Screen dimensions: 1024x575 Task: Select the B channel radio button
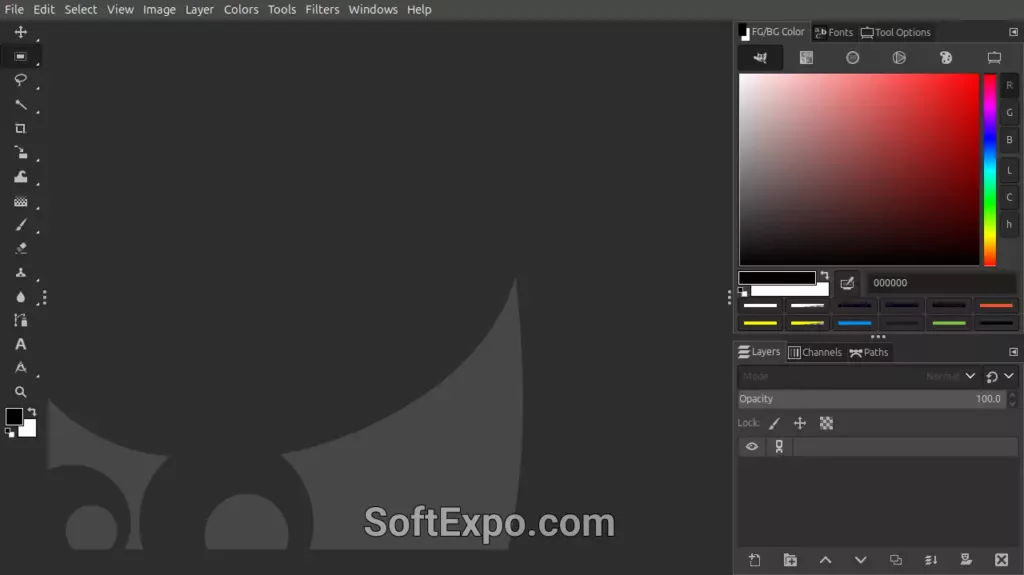point(1009,140)
